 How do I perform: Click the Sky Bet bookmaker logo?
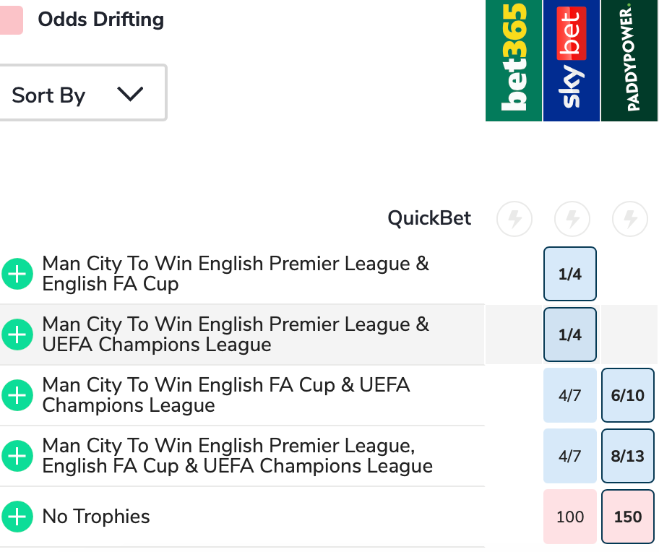point(571,60)
